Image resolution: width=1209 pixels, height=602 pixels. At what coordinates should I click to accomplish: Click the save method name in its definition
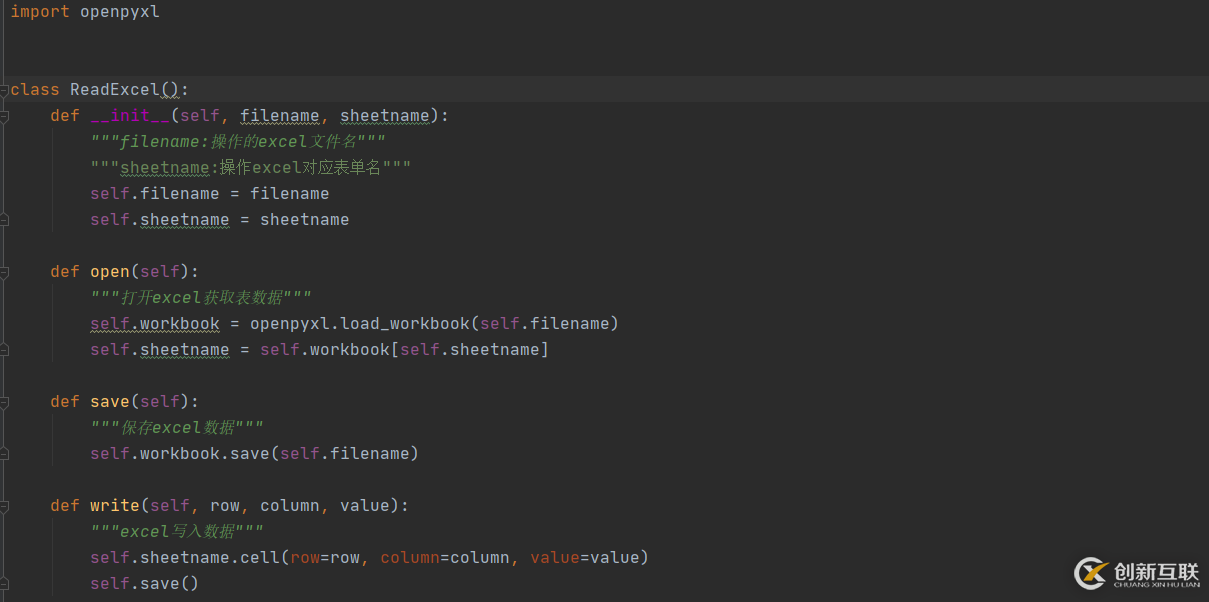[x=110, y=402]
